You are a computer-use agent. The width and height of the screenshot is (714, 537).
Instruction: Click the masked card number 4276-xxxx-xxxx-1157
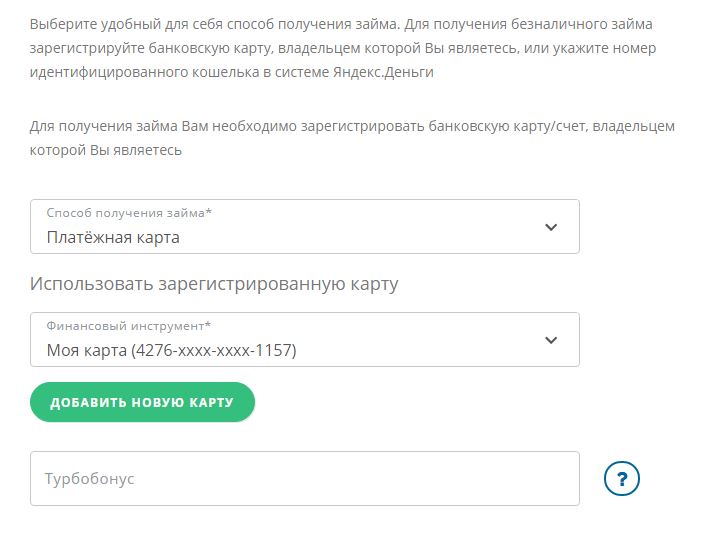[214, 350]
